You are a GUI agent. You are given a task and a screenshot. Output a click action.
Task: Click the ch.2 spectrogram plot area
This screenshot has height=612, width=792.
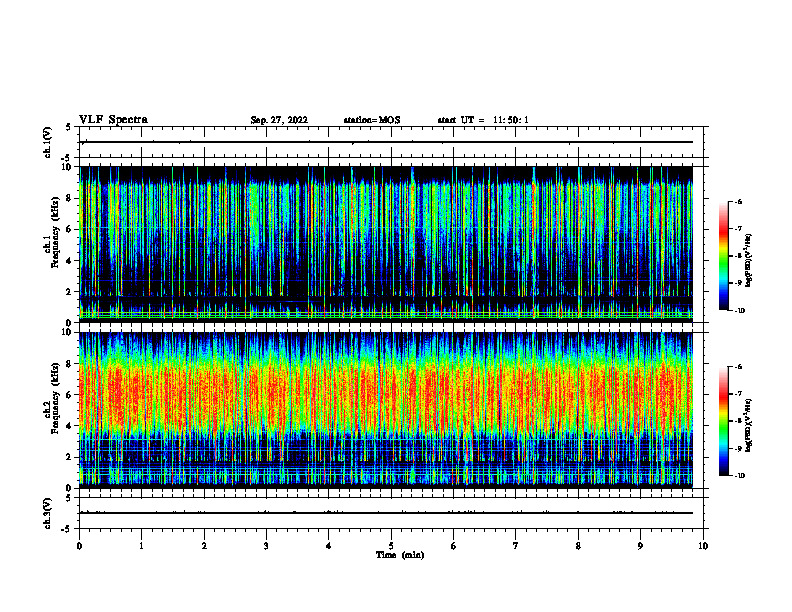pos(386,410)
